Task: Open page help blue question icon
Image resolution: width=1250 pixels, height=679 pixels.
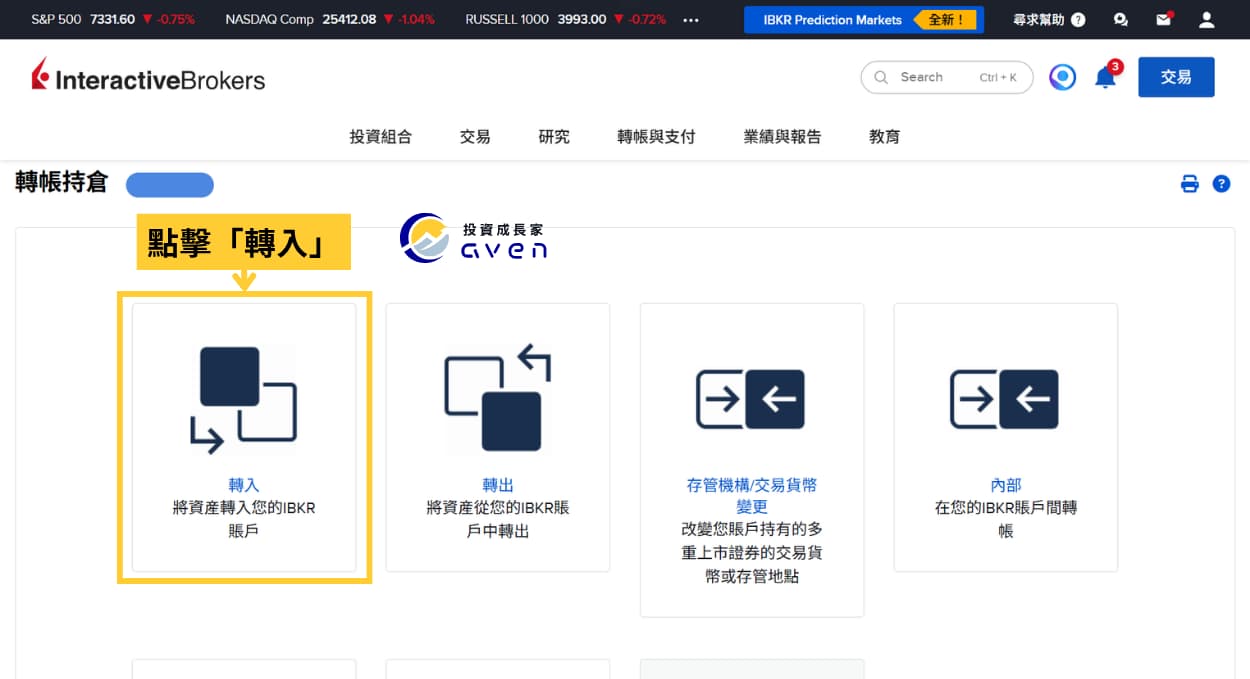Action: pos(1221,184)
